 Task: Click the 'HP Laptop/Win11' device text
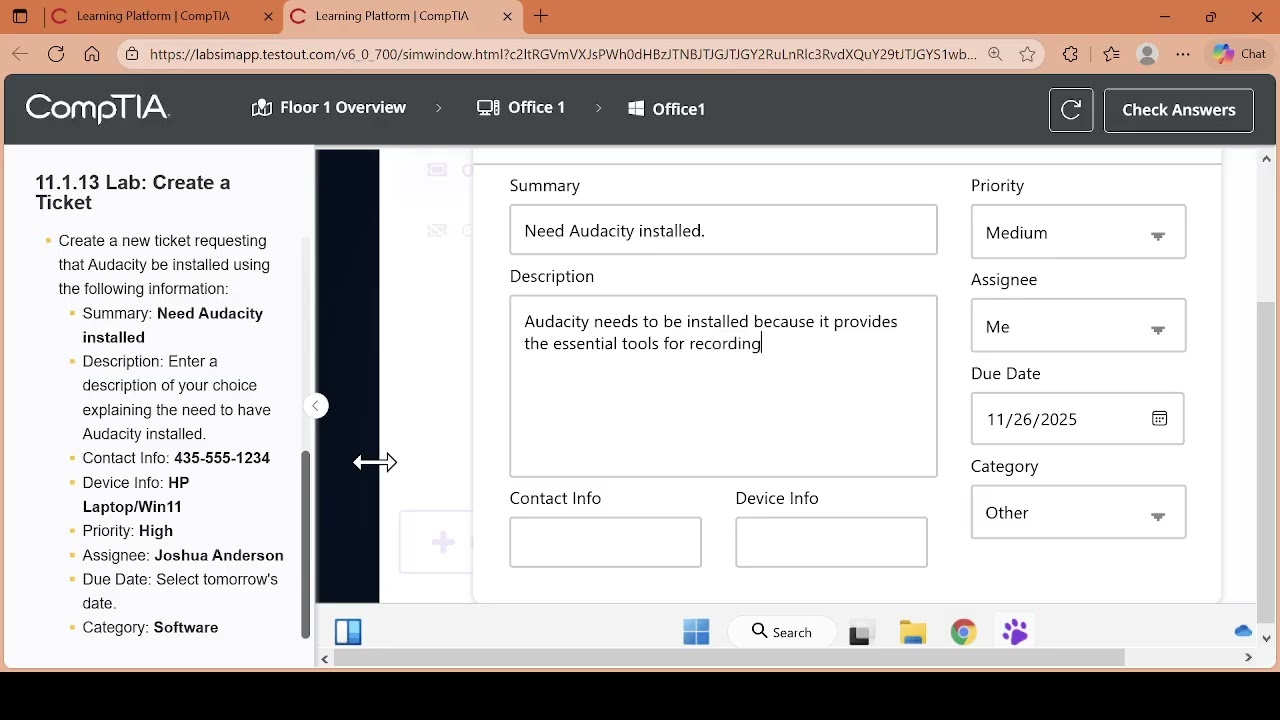[x=135, y=494]
